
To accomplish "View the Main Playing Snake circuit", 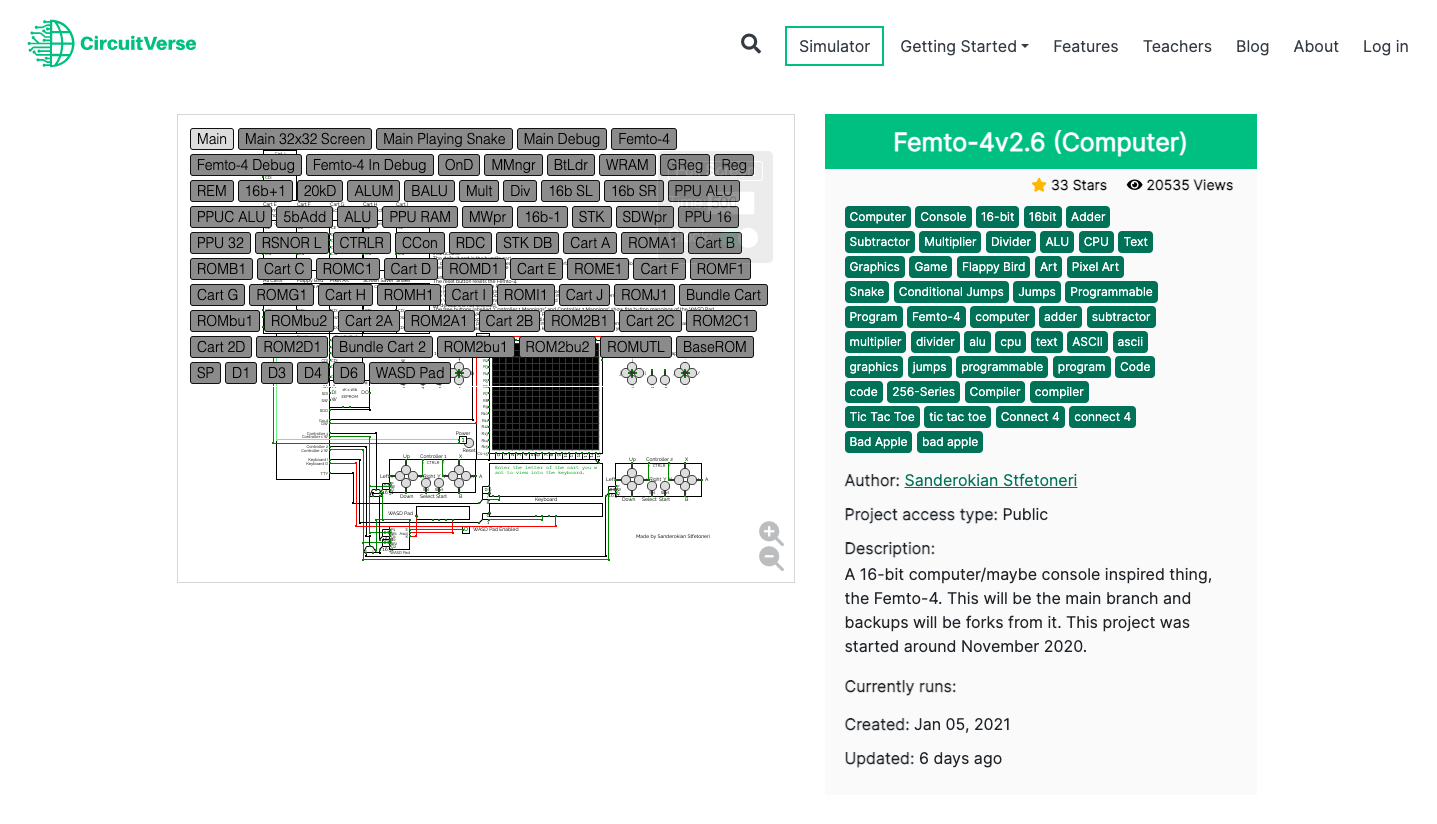I will (443, 139).
